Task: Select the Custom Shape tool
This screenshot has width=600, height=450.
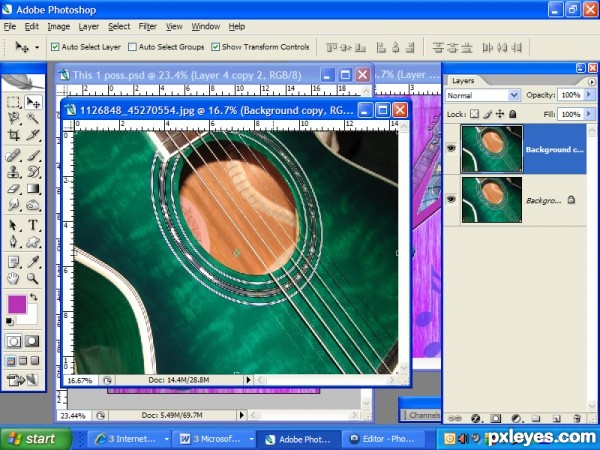Action: [33, 241]
